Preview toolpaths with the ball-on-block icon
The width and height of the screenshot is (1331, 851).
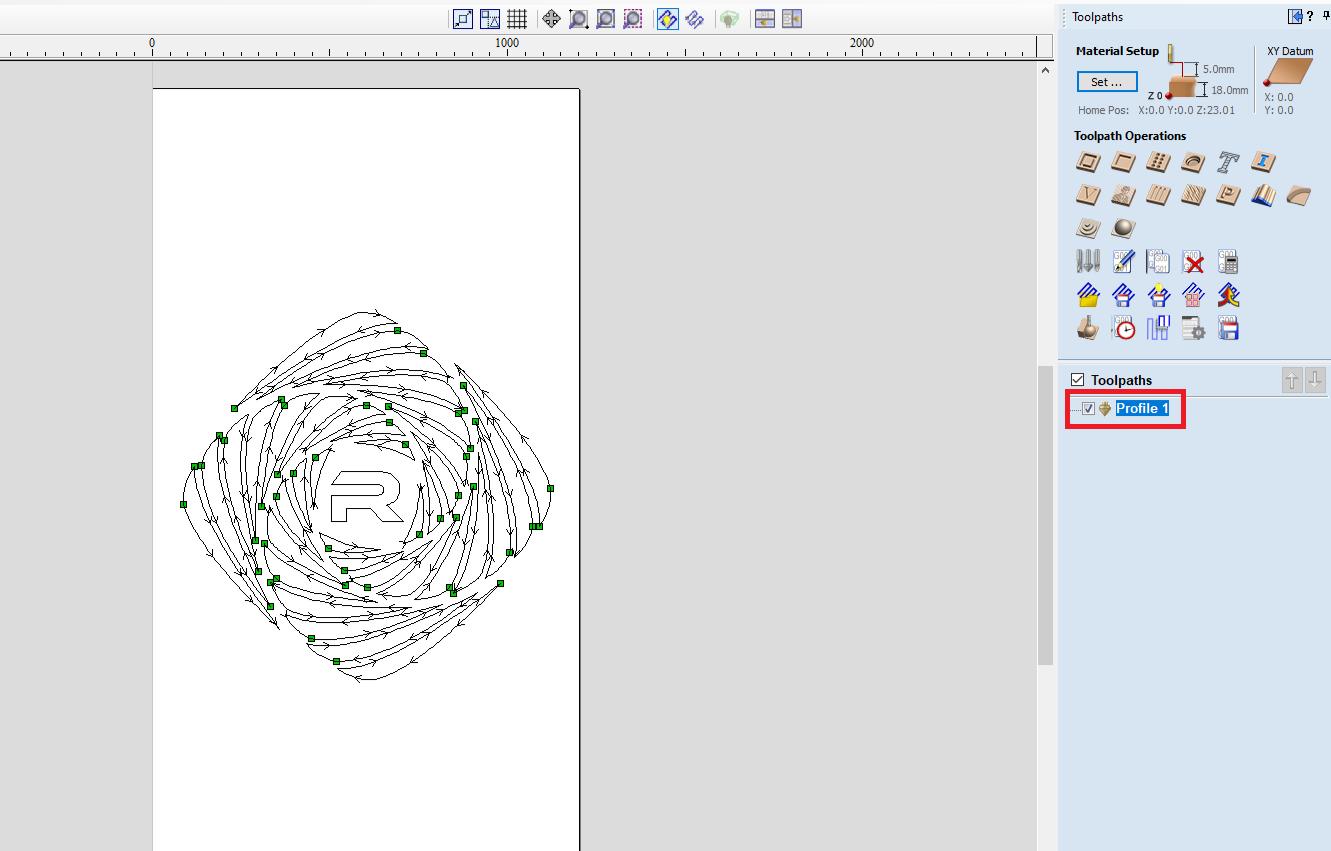[x=1088, y=328]
